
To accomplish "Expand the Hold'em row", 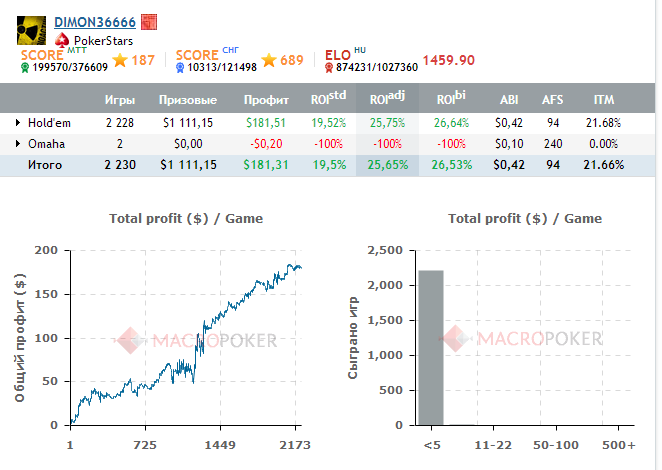I will tap(18, 122).
